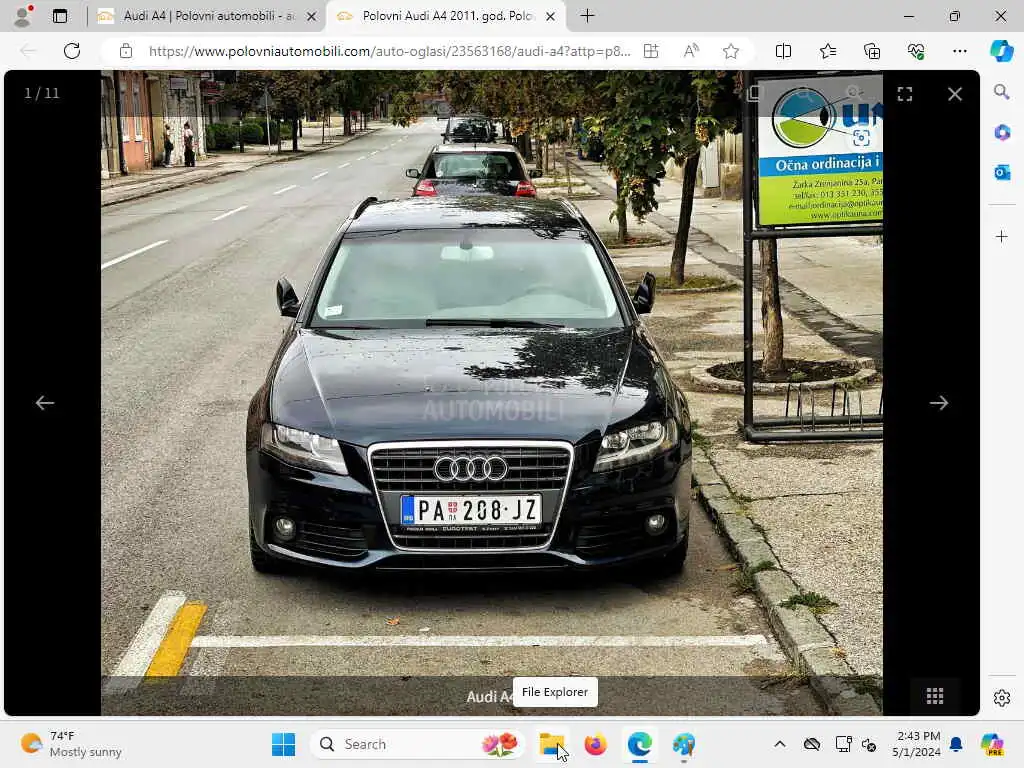This screenshot has width=1024, height=768.
Task: Click the faint square icon over the photo
Action: [754, 93]
